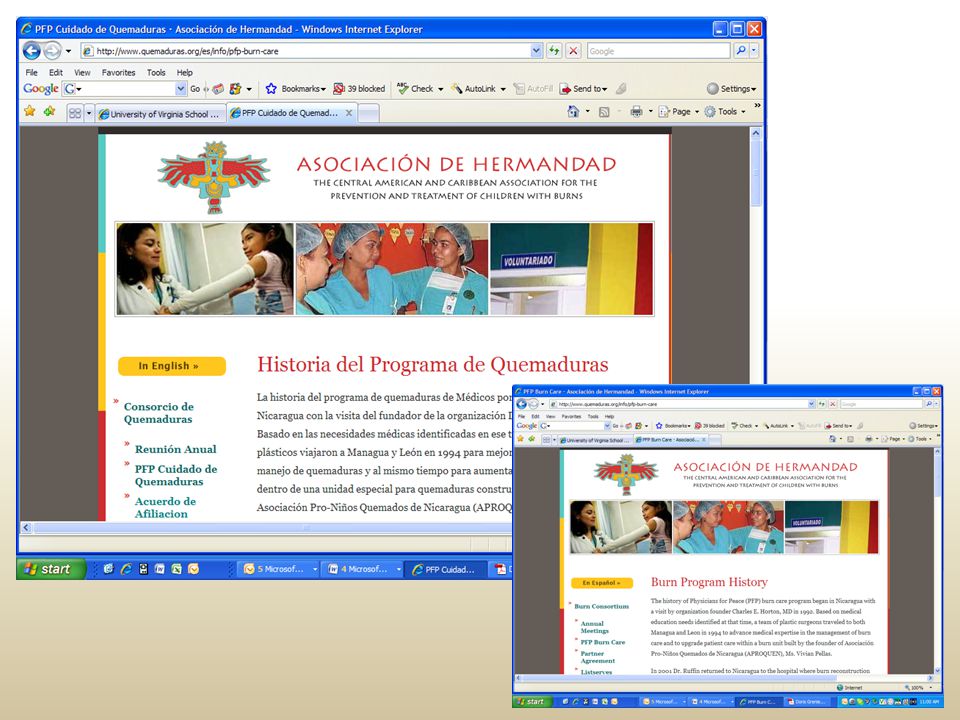Open File menu in the large window
The height and width of the screenshot is (720, 960).
click(31, 72)
